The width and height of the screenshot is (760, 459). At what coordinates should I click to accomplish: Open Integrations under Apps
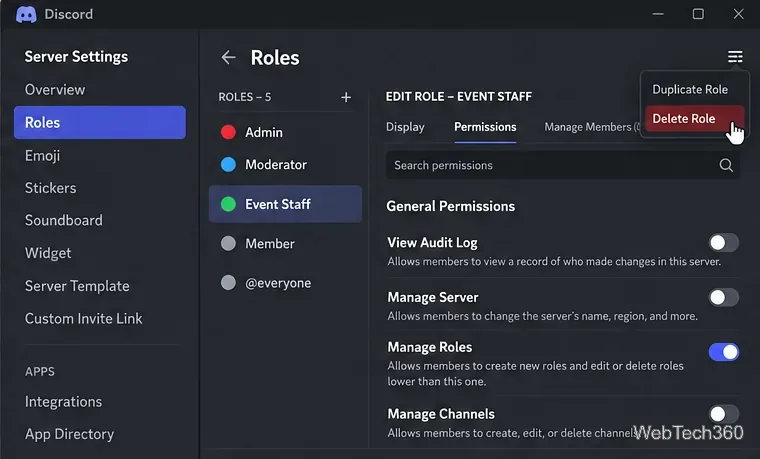point(63,402)
